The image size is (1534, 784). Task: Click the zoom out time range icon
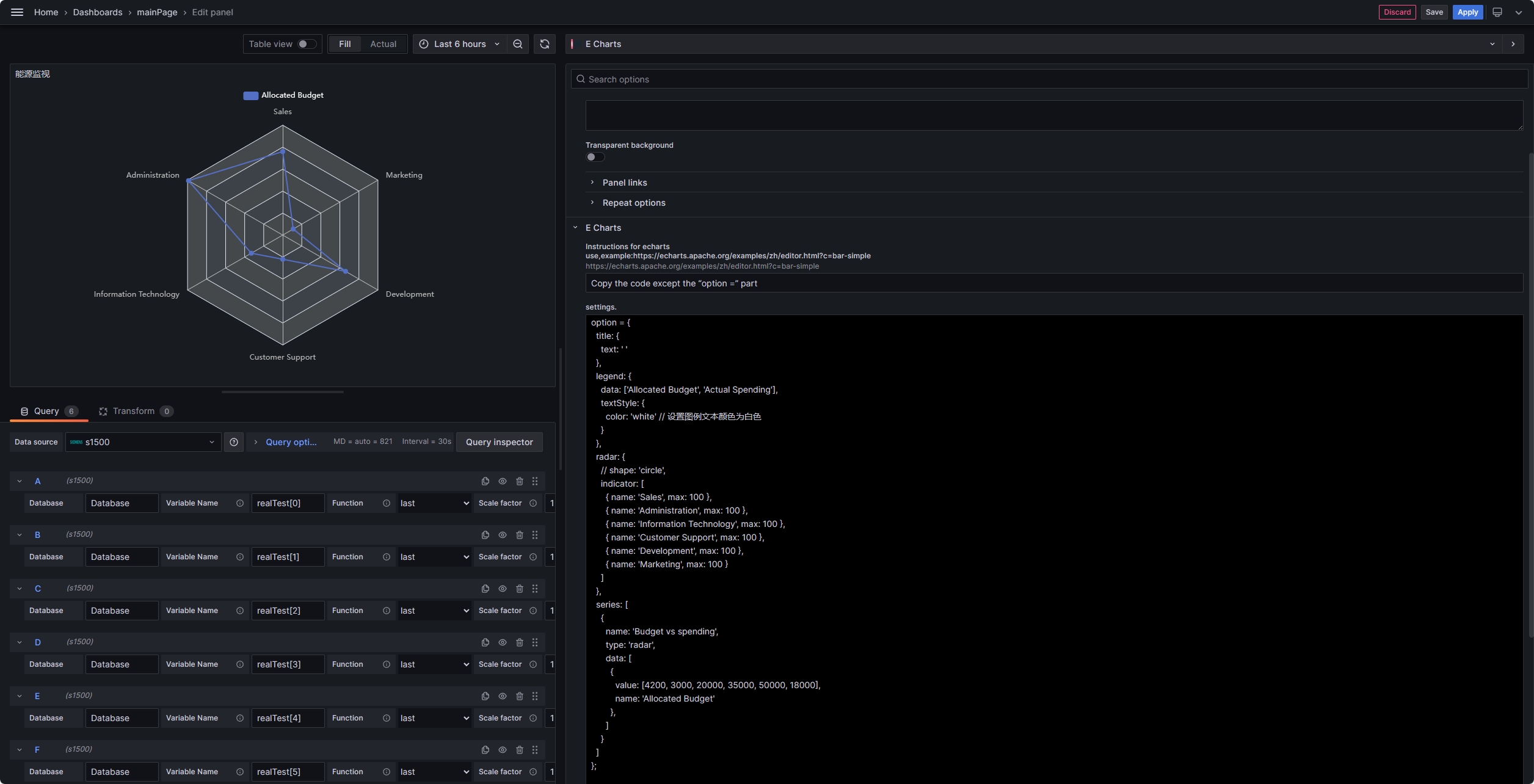pyautogui.click(x=518, y=44)
